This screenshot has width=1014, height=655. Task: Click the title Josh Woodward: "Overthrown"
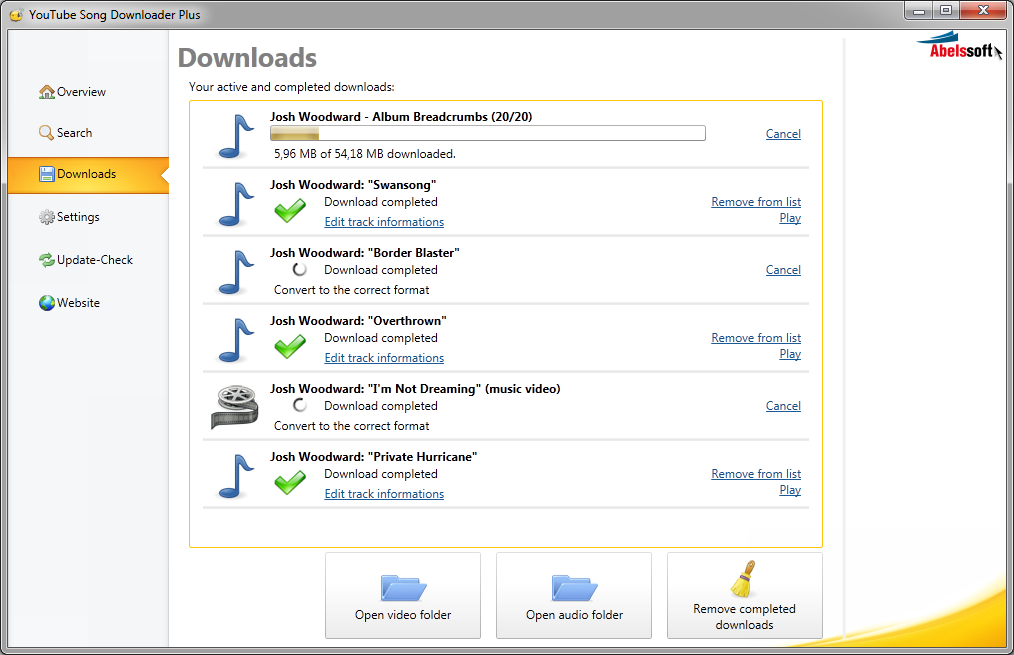pyautogui.click(x=358, y=321)
